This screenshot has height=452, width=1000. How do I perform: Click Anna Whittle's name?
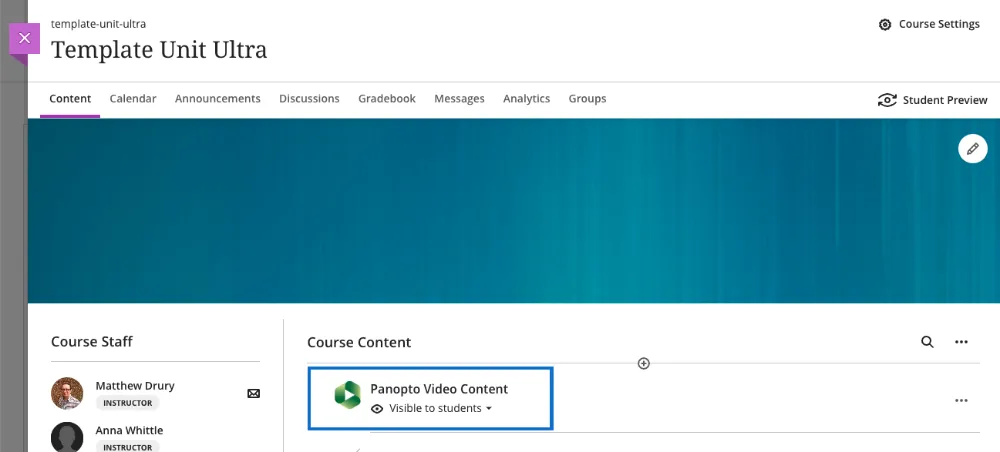pyautogui.click(x=129, y=430)
